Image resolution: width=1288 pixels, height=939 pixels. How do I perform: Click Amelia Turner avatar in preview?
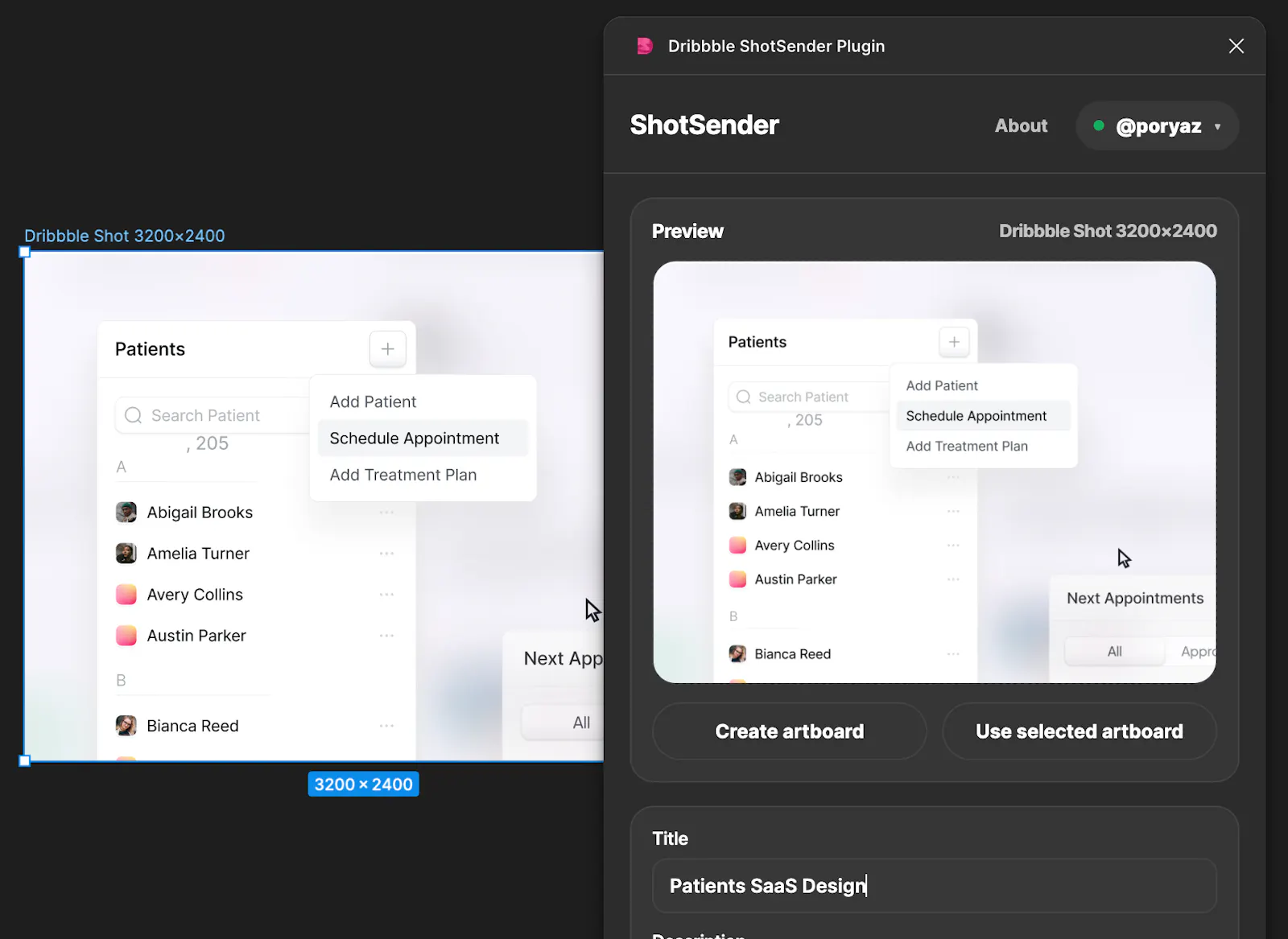coord(737,511)
